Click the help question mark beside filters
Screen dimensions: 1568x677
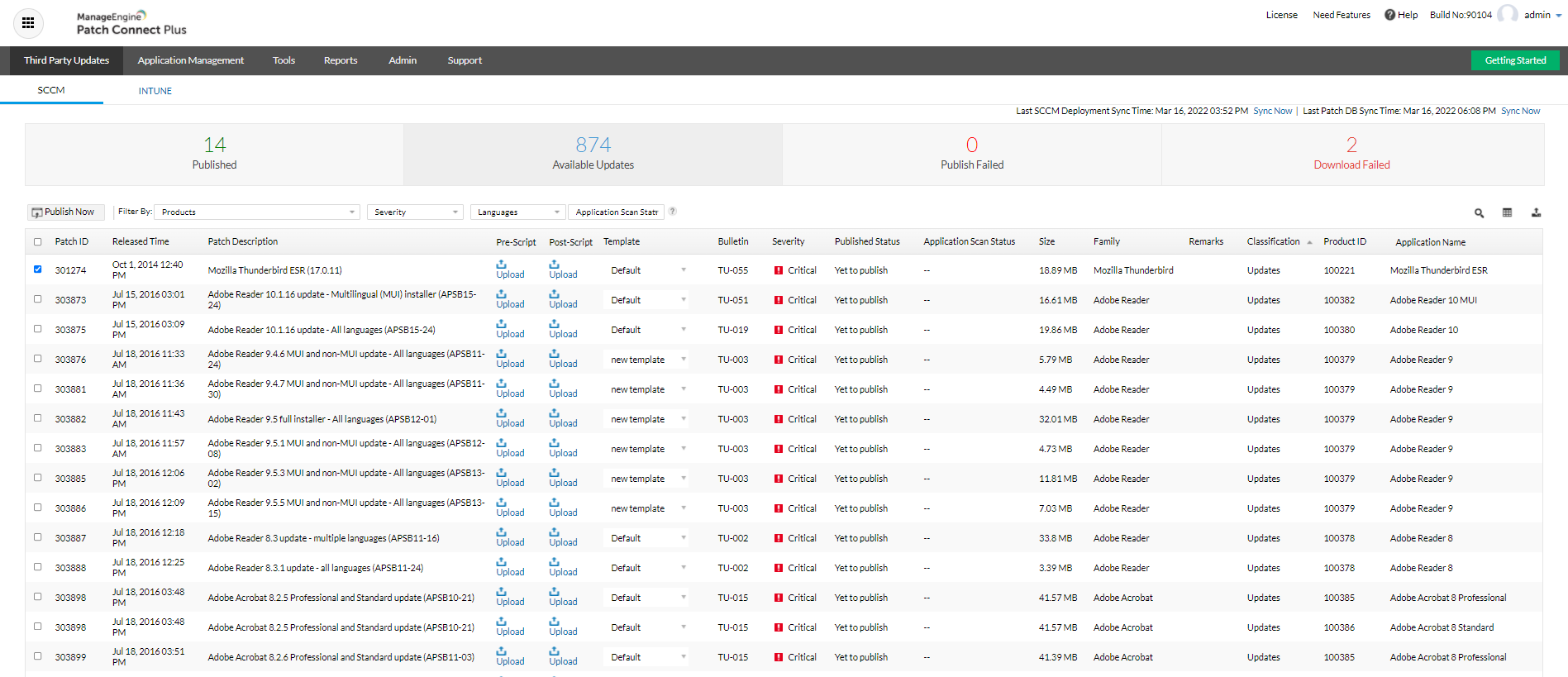point(673,212)
